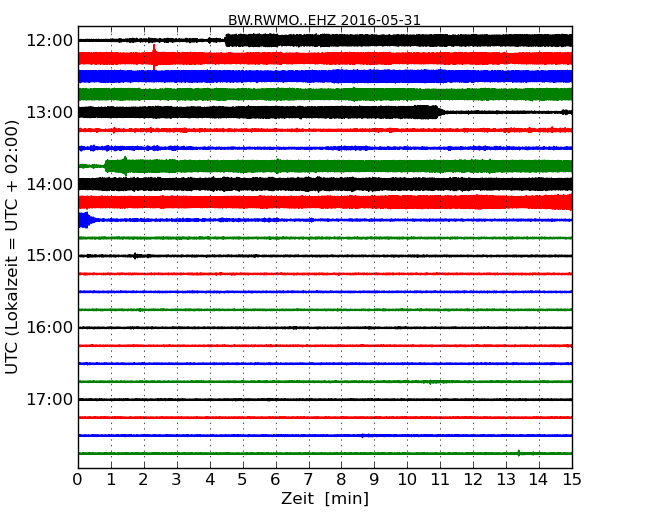The image size is (650, 520).
Task: Select the 14:00 time label
Action: click(x=50, y=184)
